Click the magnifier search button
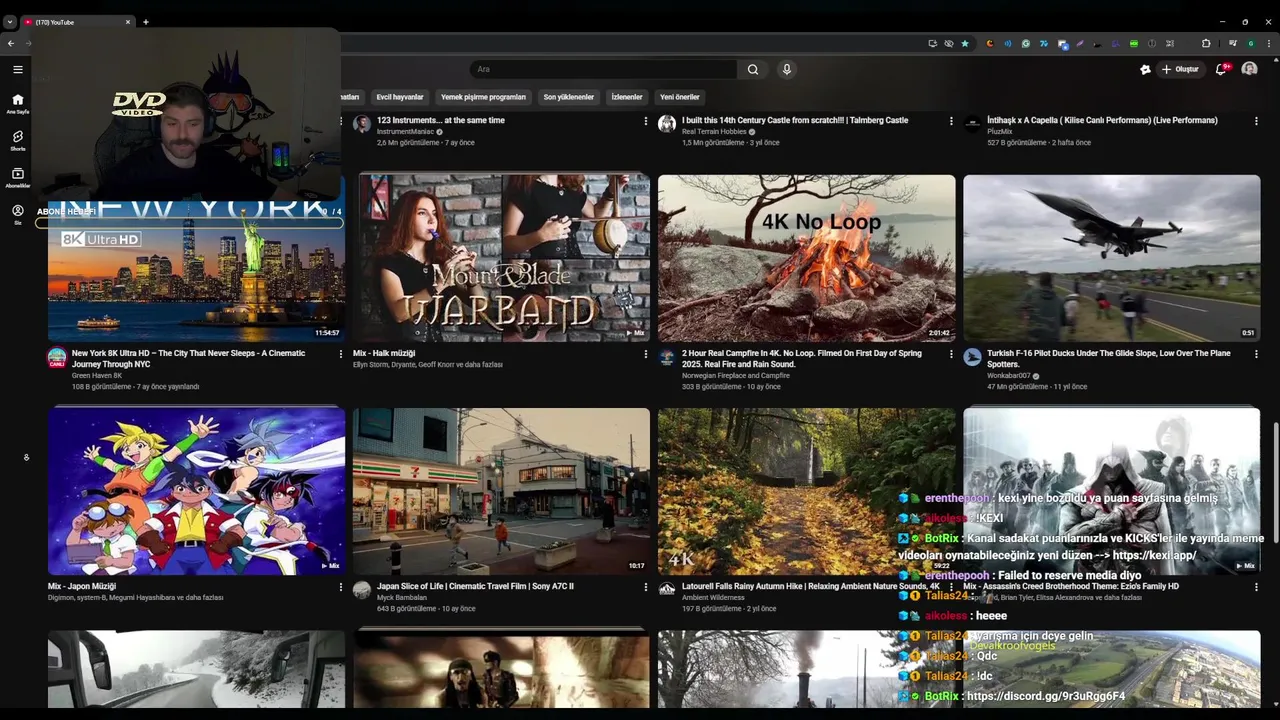Viewport: 1280px width, 720px height. (753, 69)
